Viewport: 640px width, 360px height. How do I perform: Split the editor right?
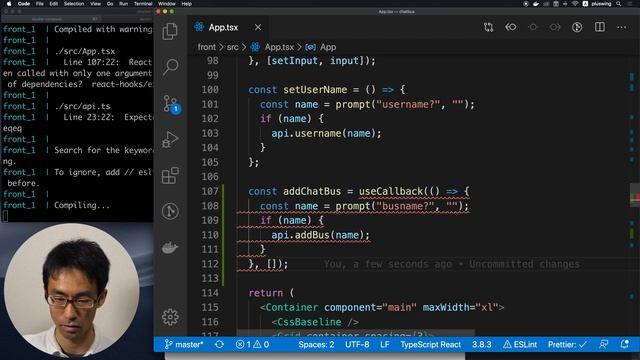click(600, 27)
